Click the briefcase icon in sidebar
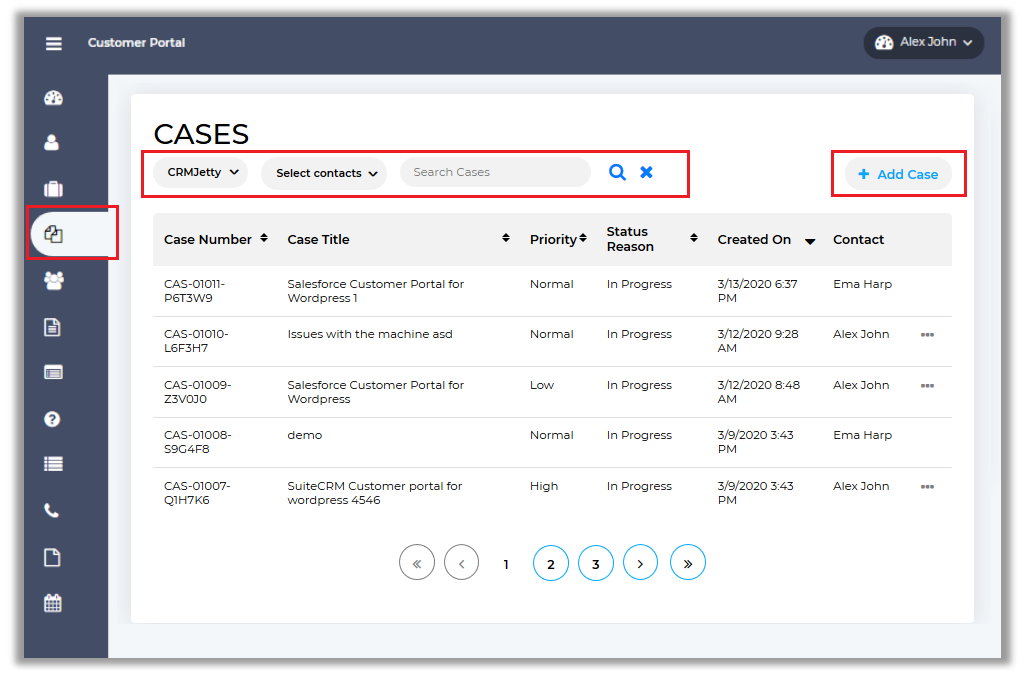1034x677 pixels. click(53, 189)
